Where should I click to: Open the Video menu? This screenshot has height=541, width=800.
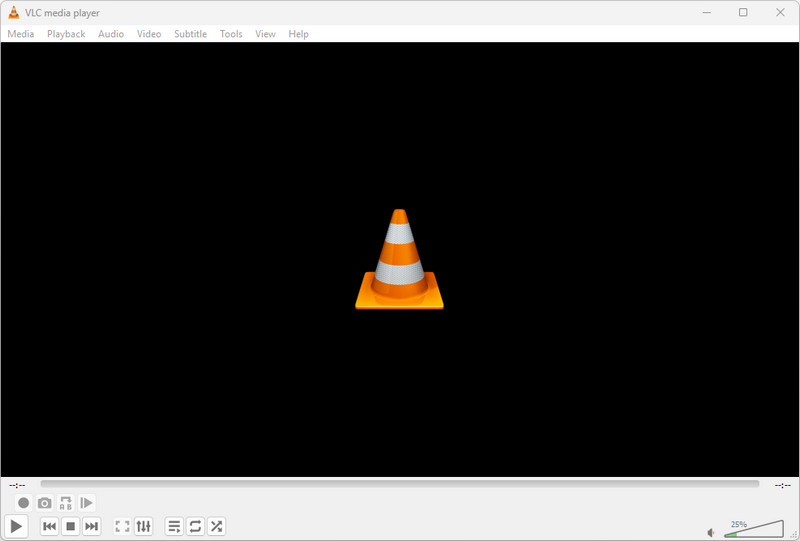pos(149,34)
